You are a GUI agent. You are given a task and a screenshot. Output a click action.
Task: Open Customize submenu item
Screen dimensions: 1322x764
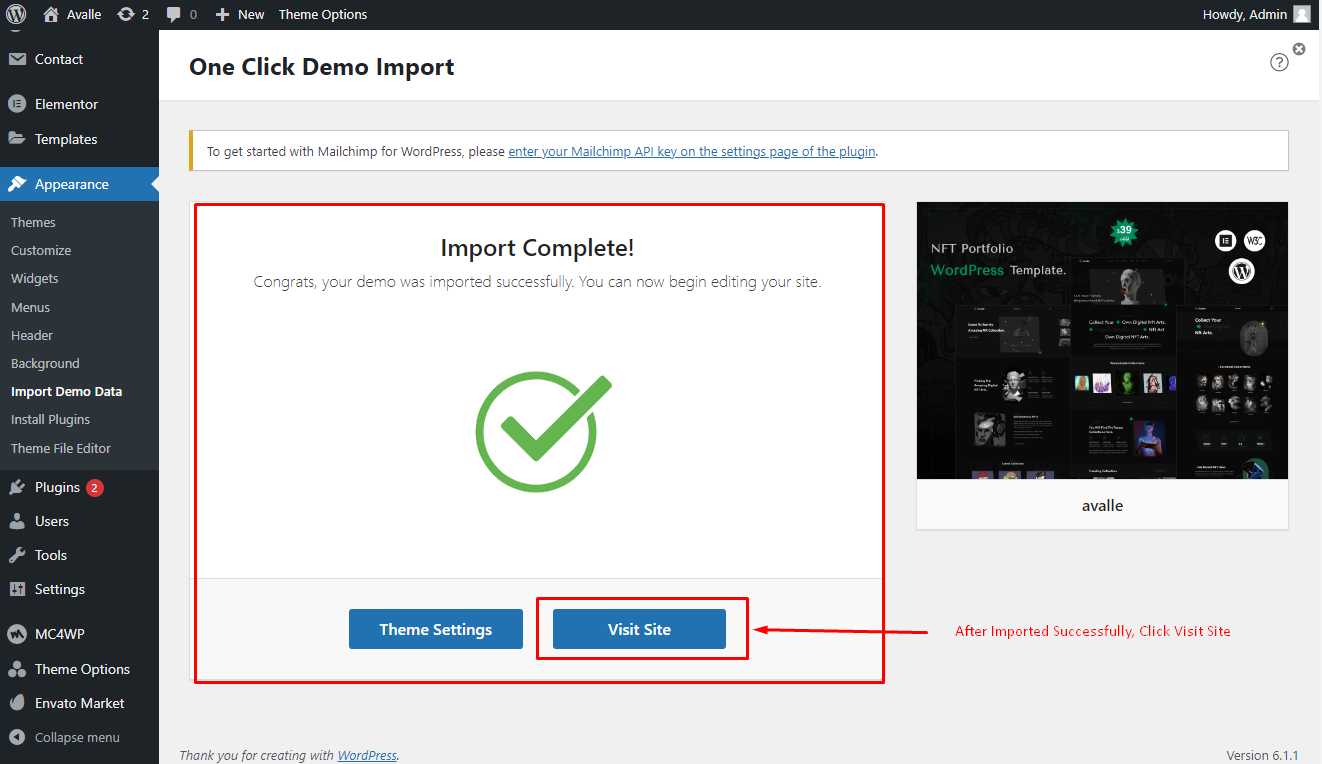41,250
